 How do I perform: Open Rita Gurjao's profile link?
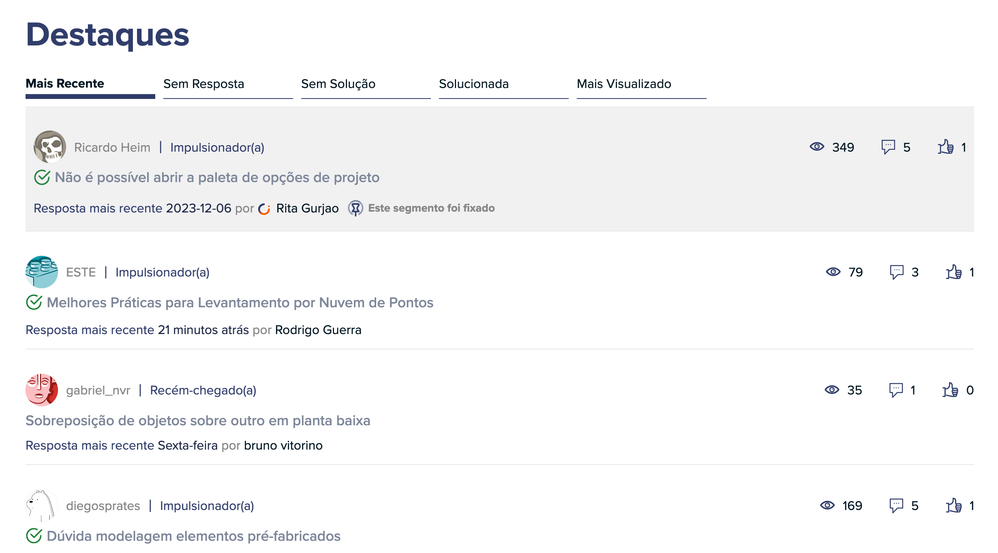pos(307,209)
